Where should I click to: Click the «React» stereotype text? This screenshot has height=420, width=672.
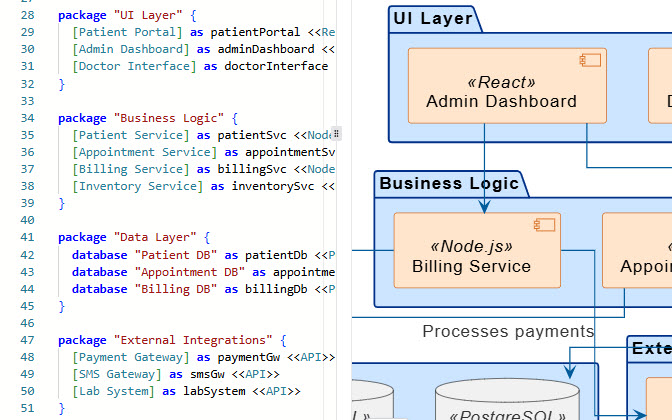501,82
